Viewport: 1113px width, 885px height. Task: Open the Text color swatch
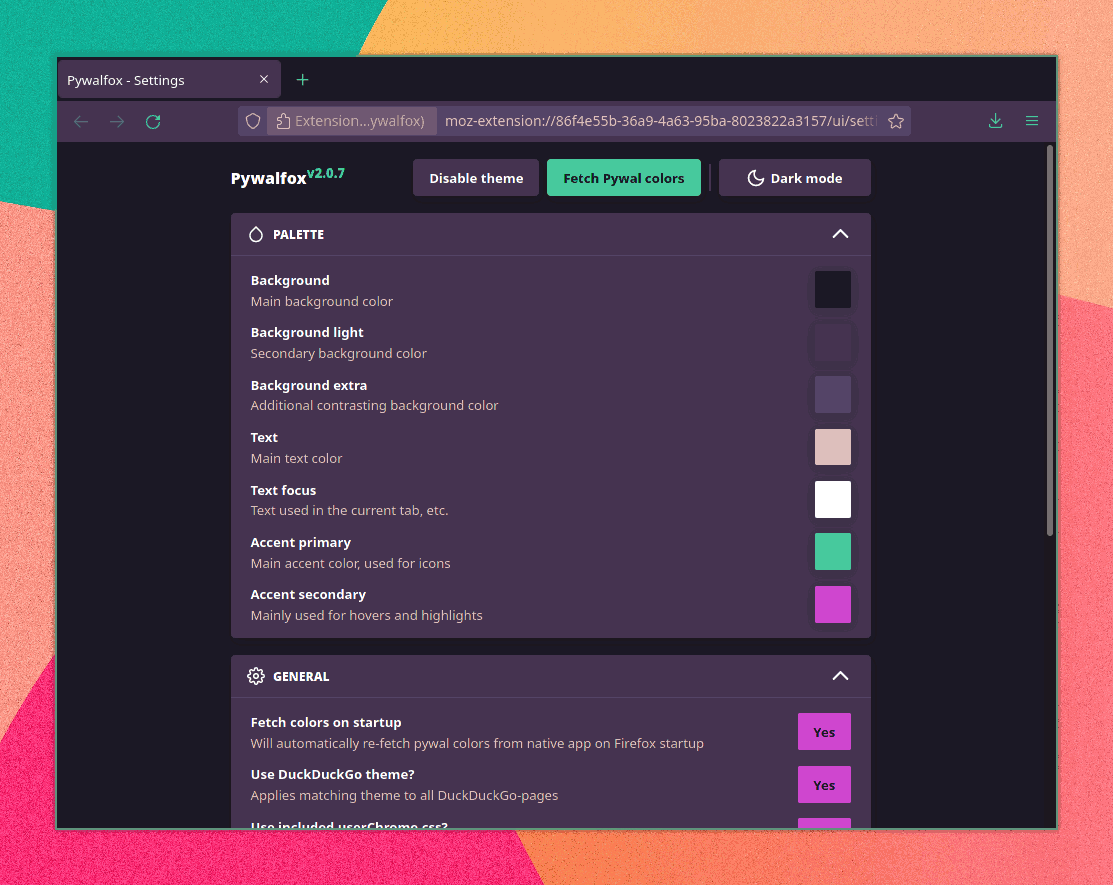pos(833,447)
